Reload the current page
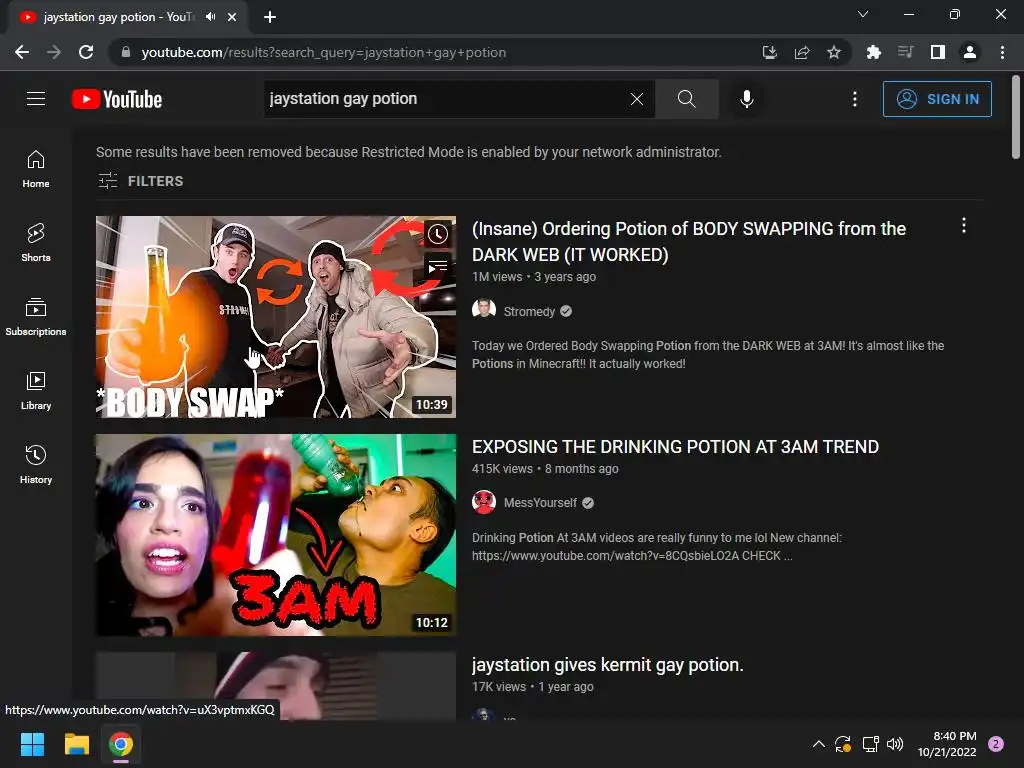 tap(86, 52)
